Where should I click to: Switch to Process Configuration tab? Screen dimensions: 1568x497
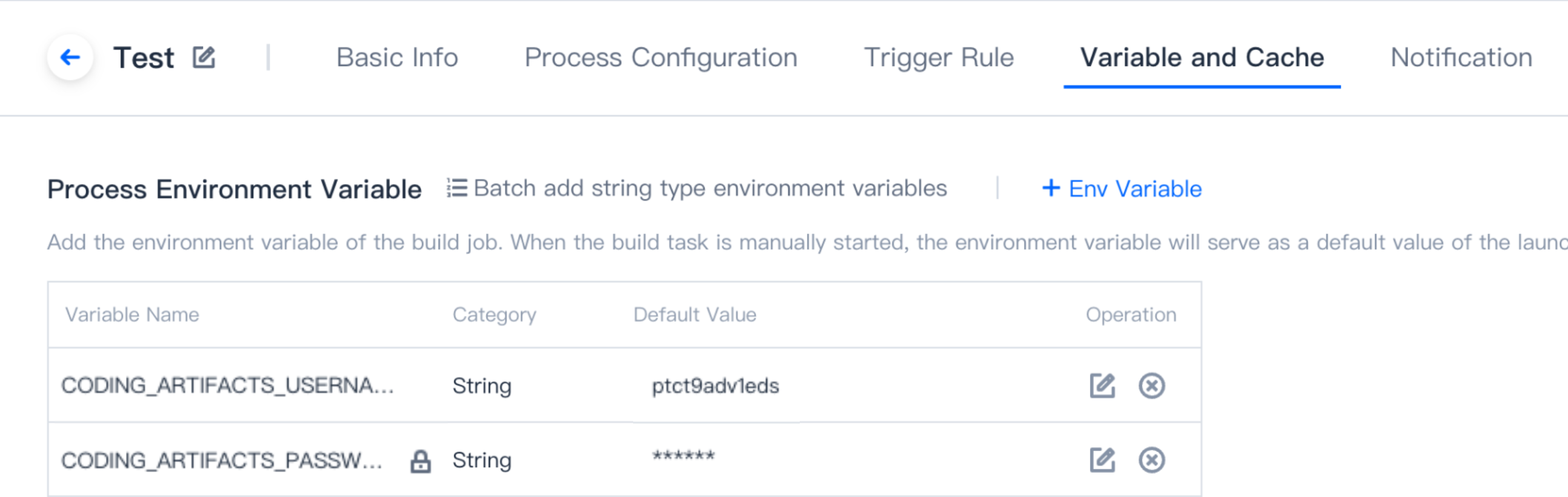661,58
